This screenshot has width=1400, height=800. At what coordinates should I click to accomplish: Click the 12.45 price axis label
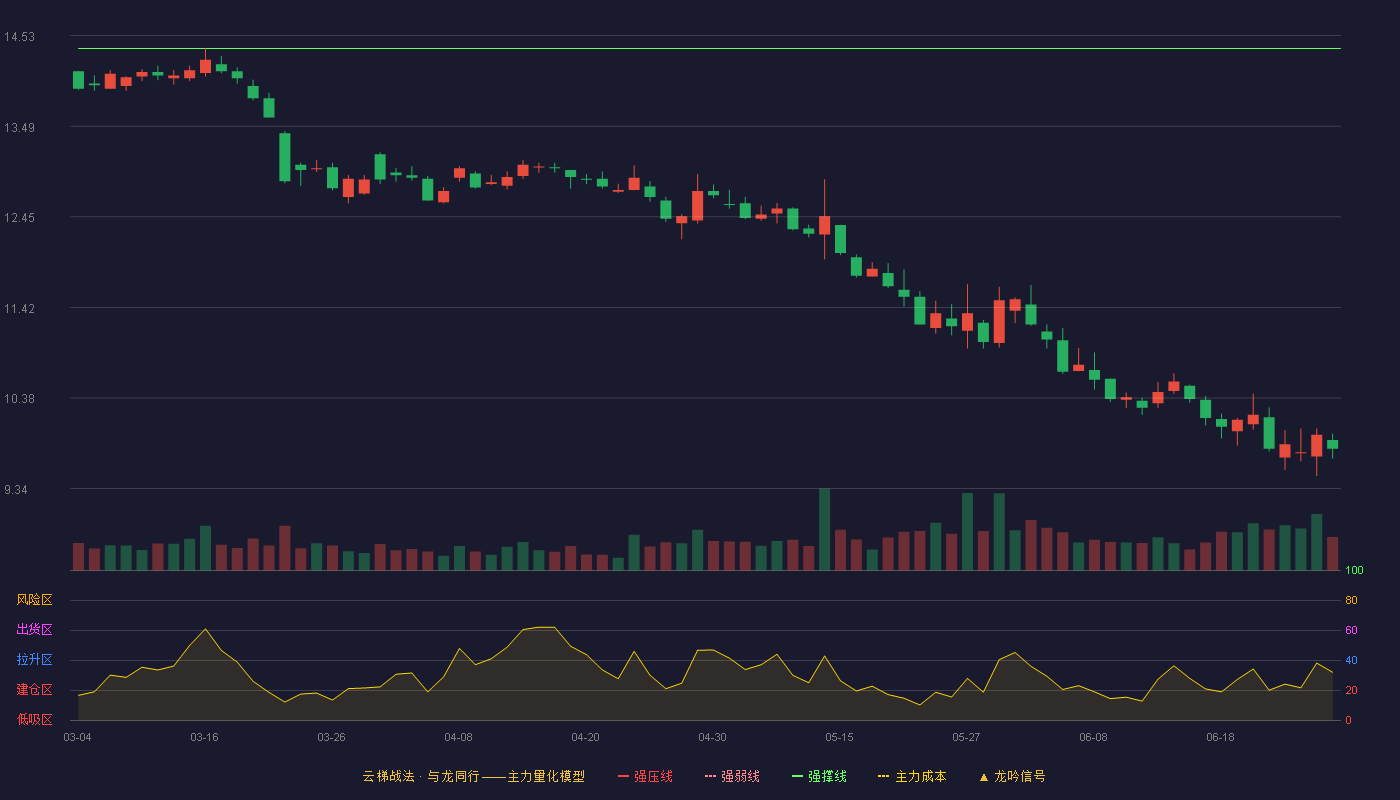[19, 218]
